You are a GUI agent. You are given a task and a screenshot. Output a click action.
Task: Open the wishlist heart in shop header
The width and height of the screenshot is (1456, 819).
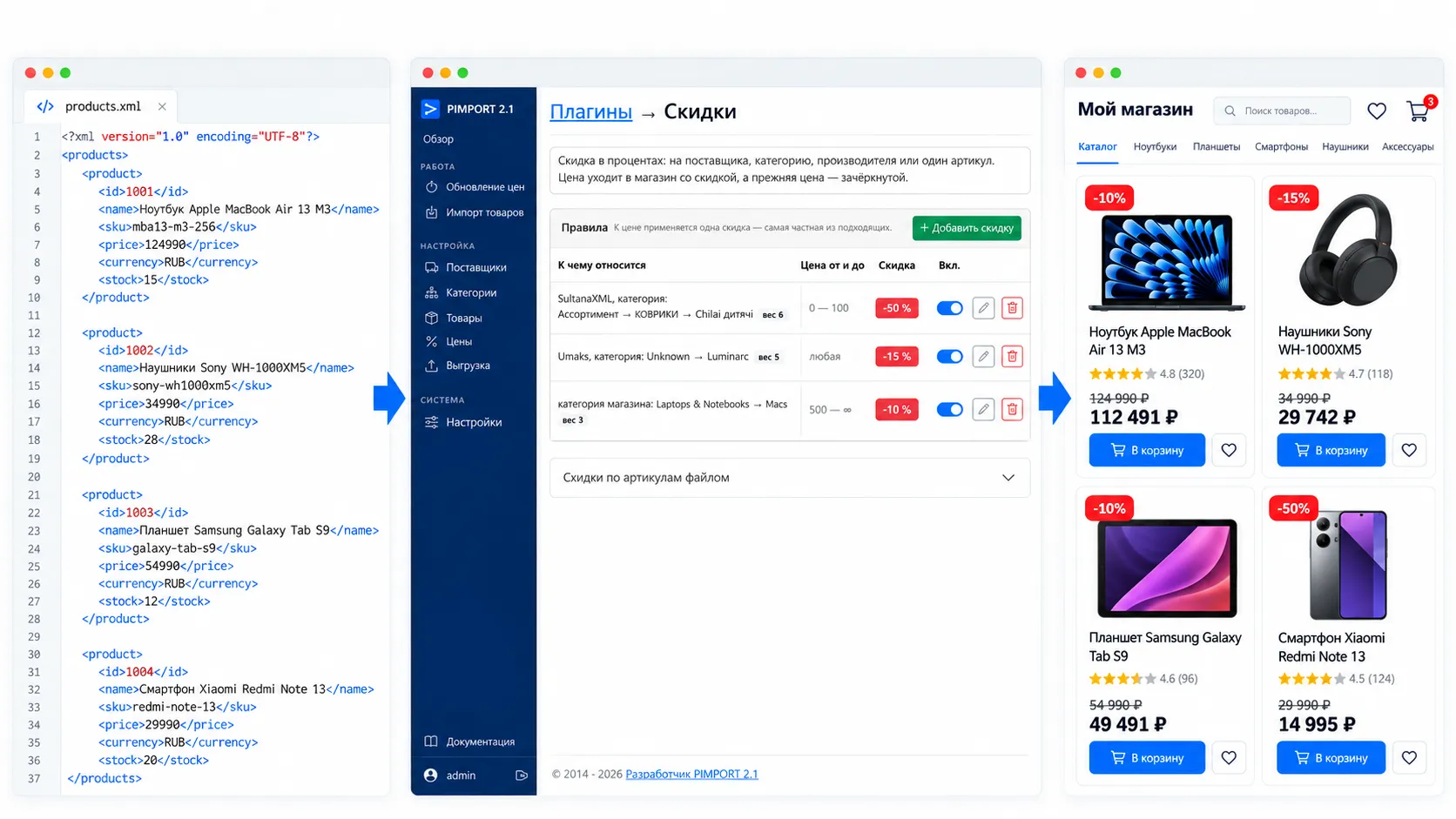click(1377, 111)
